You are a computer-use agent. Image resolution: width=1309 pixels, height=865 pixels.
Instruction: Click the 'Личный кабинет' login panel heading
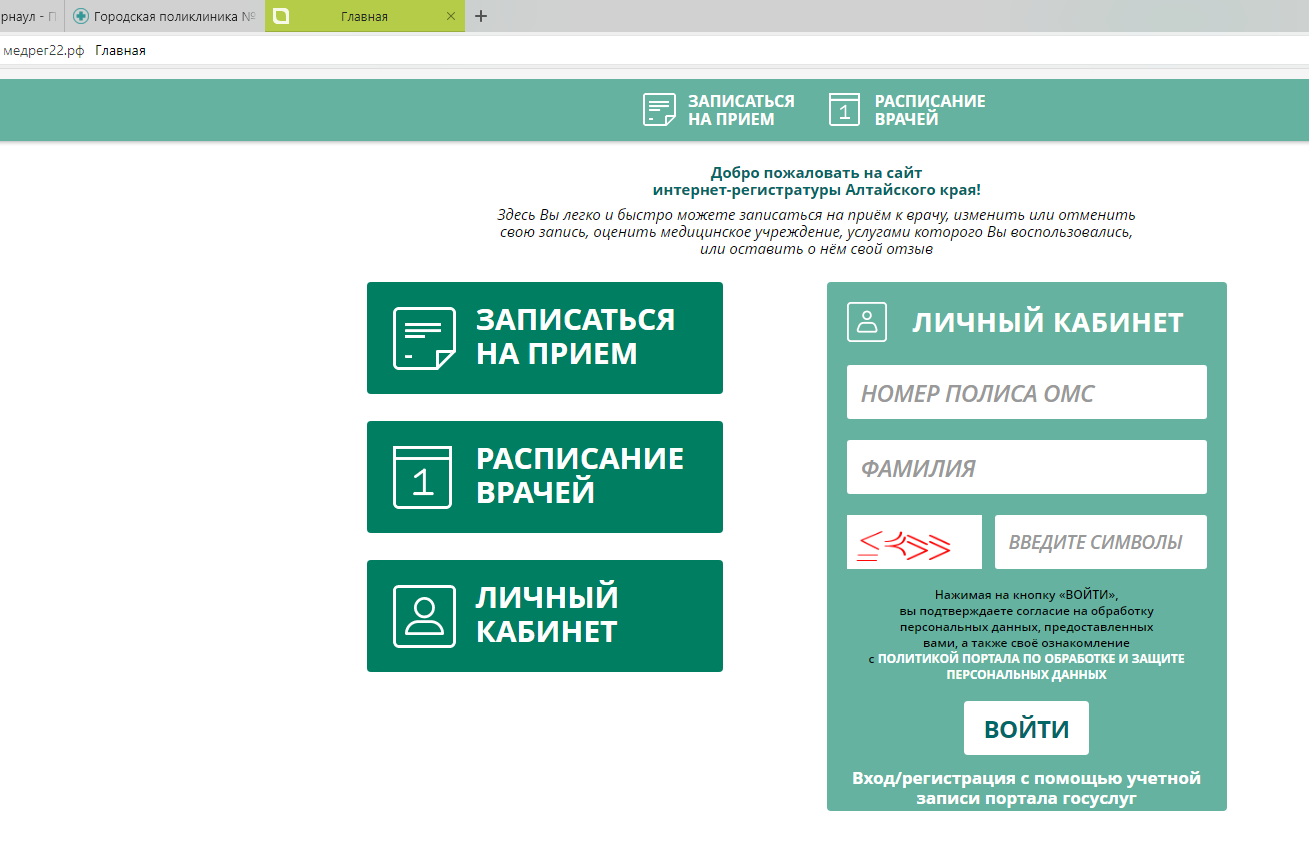1048,322
